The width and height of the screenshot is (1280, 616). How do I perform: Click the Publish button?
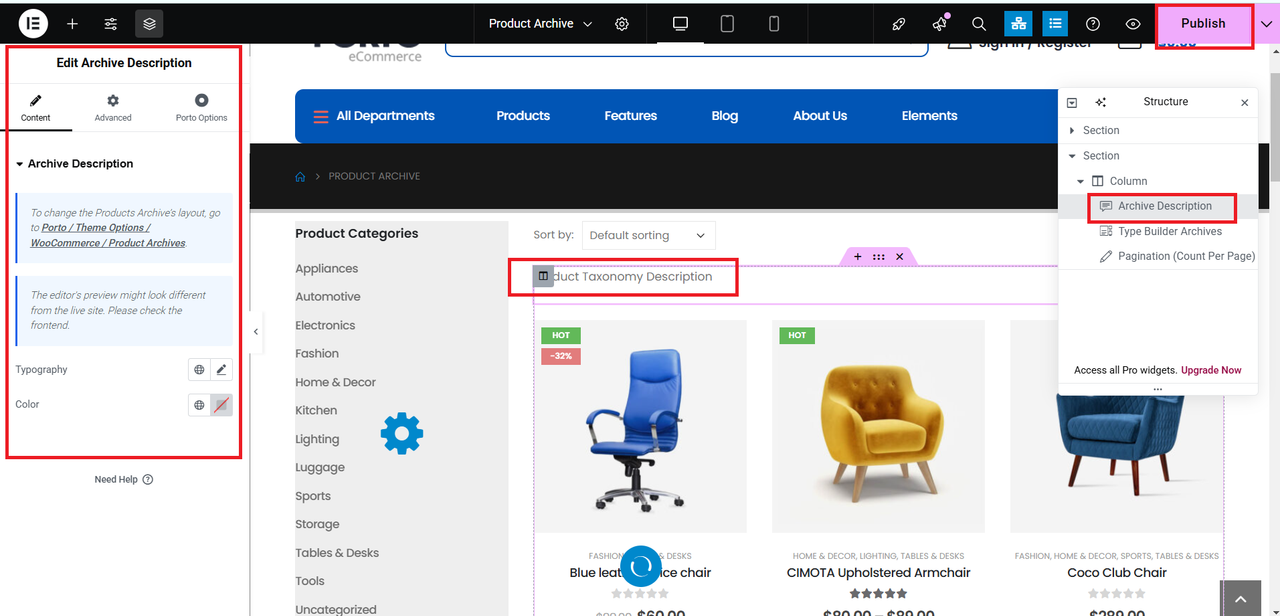point(1203,24)
